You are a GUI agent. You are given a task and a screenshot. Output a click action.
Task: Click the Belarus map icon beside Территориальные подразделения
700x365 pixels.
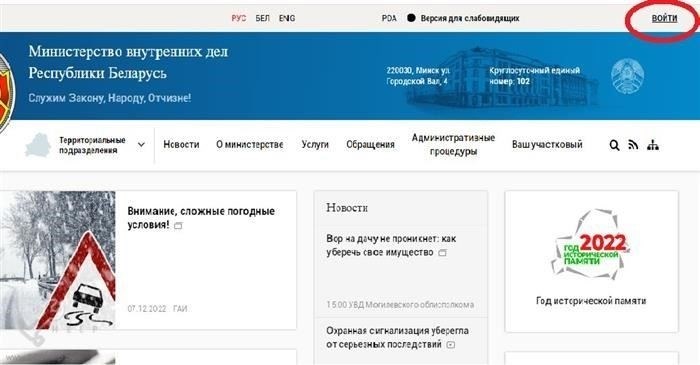tap(38, 145)
